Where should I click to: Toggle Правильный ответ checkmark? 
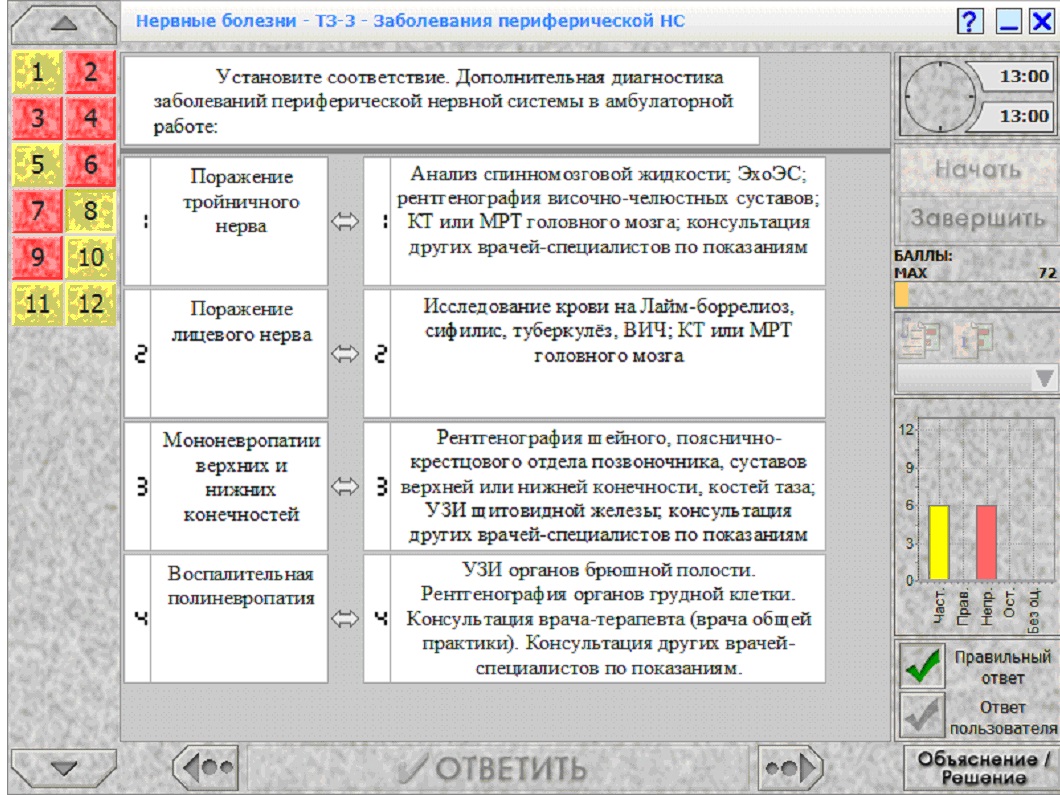[922, 665]
